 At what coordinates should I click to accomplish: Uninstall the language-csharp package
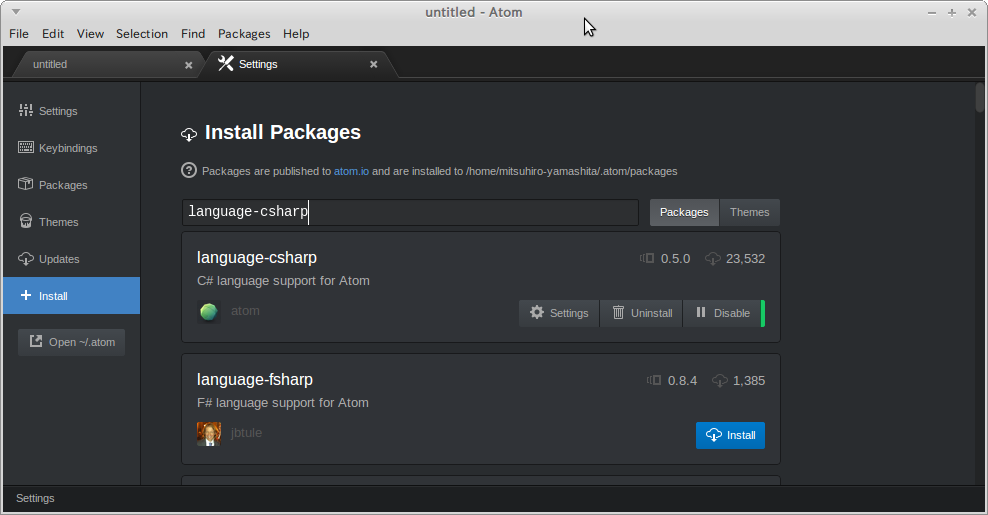pyautogui.click(x=641, y=313)
